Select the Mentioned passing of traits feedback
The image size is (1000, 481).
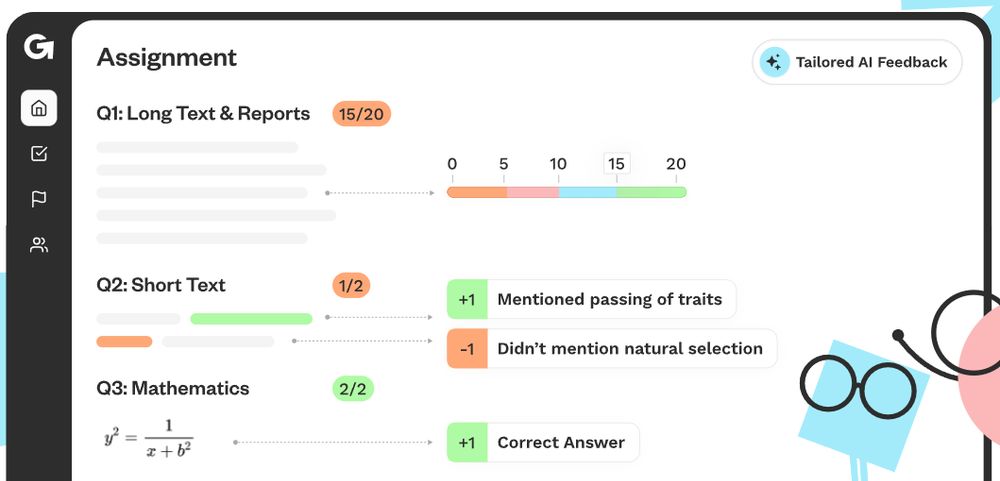coord(591,299)
